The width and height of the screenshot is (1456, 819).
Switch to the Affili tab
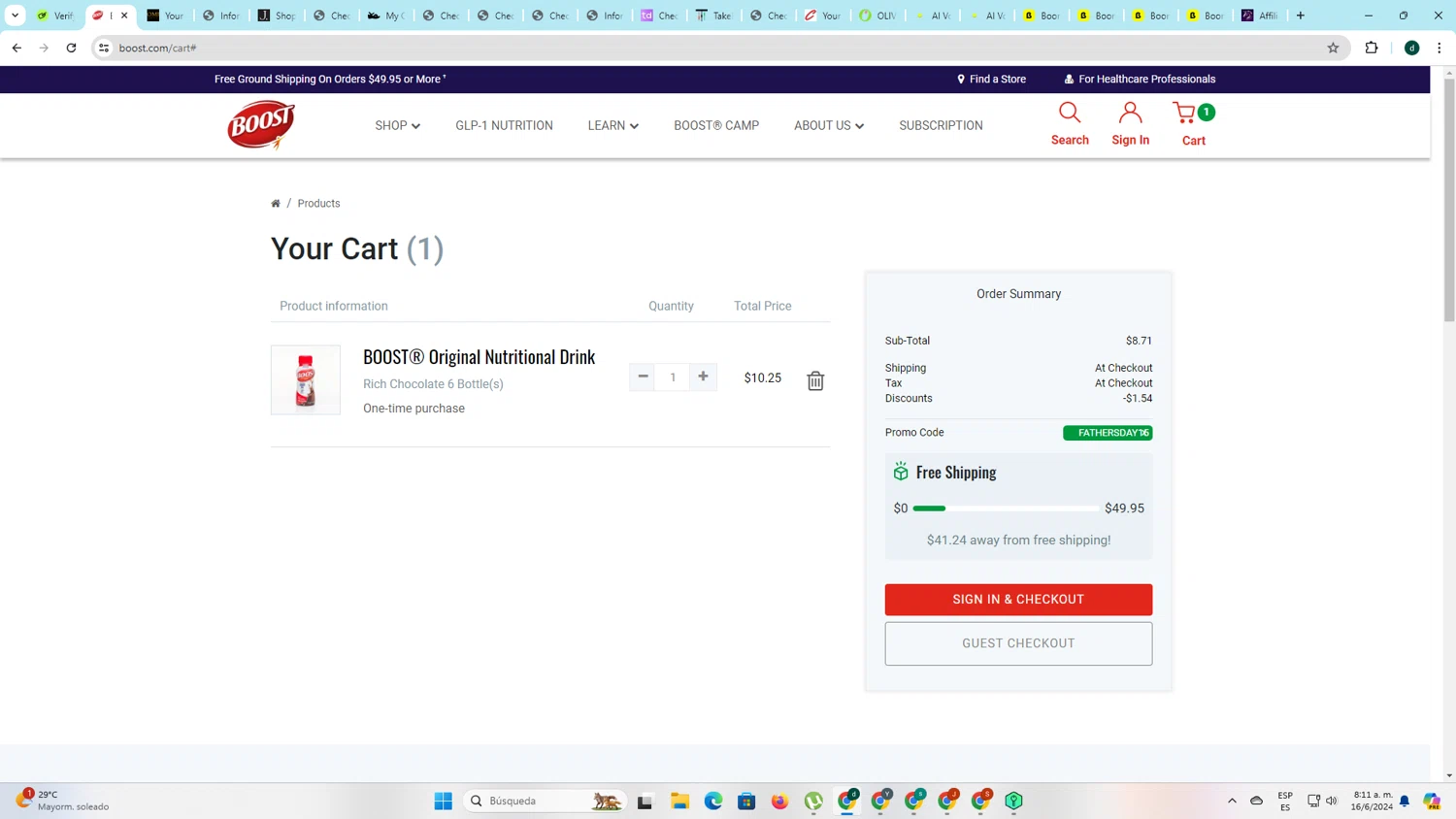pos(1260,16)
